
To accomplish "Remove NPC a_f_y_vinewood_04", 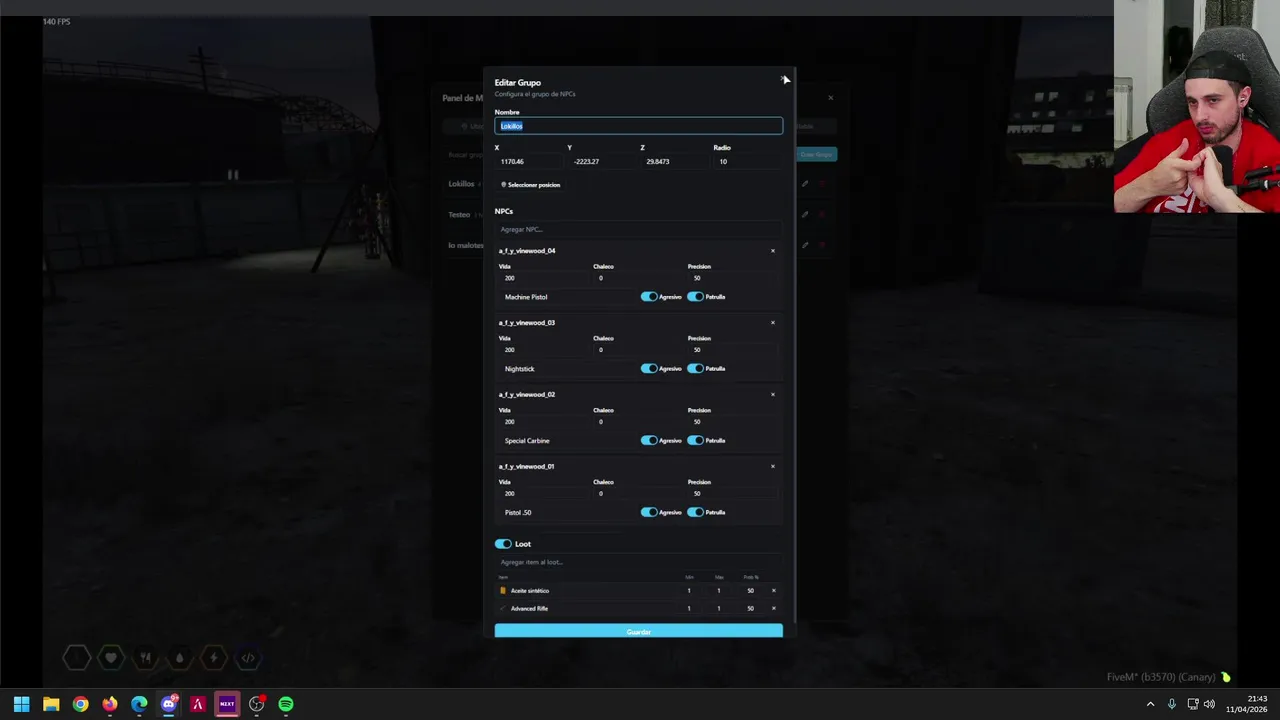I will click(773, 251).
